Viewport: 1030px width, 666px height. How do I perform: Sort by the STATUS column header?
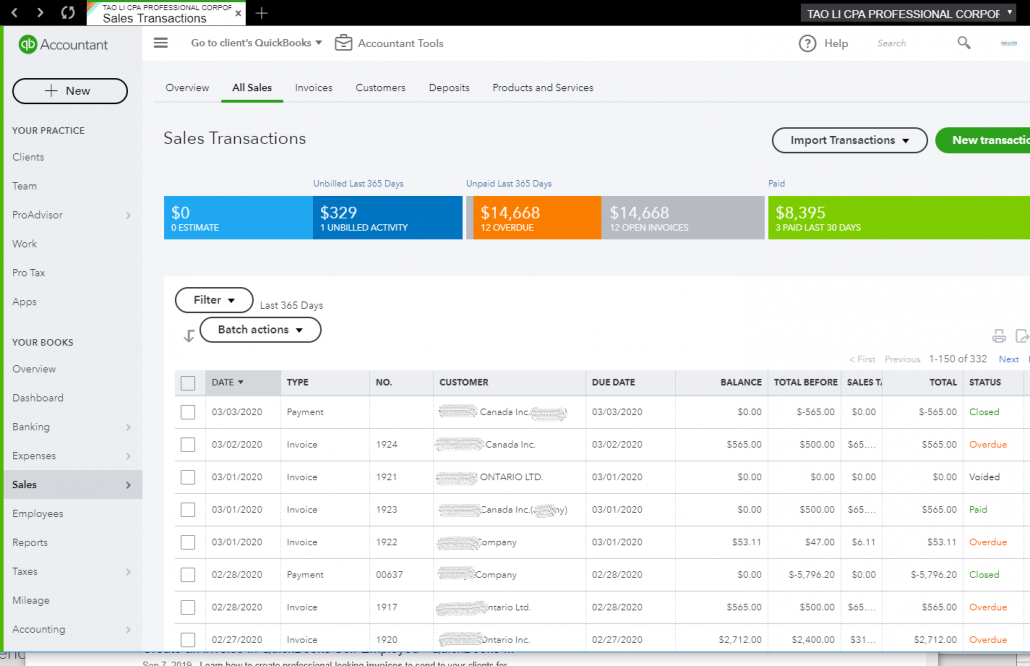[x=985, y=382]
